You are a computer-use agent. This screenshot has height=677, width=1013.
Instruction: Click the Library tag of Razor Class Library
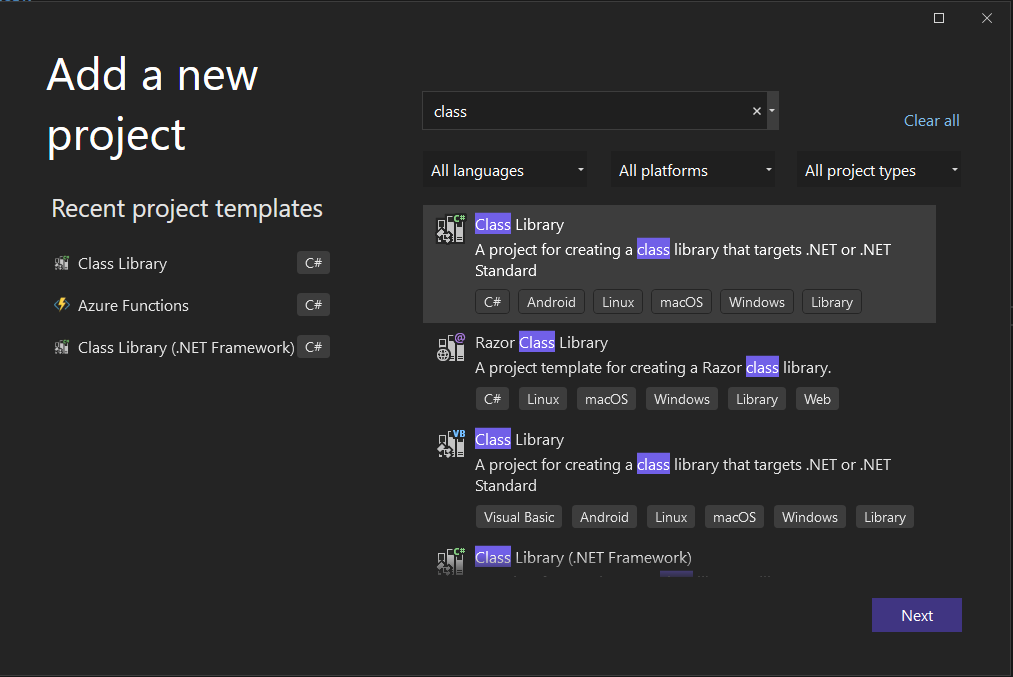coord(757,399)
